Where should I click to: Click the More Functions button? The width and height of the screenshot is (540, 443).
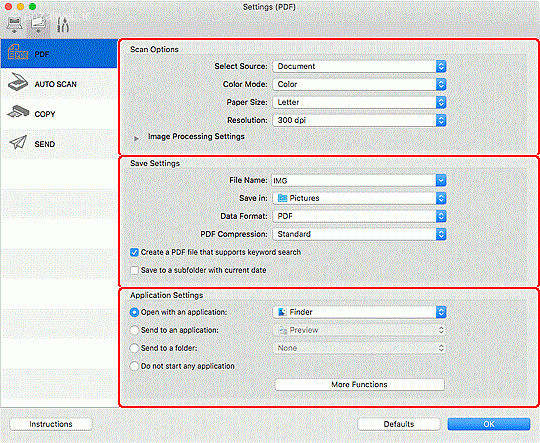tap(359, 384)
